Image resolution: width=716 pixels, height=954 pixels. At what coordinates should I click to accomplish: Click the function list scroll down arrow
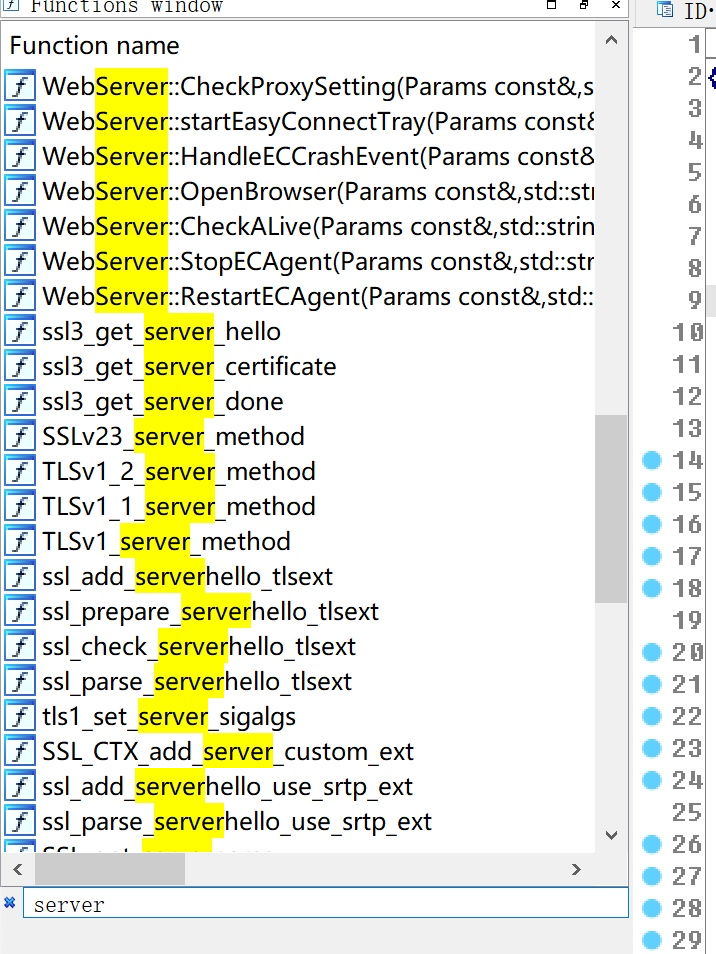pos(611,835)
